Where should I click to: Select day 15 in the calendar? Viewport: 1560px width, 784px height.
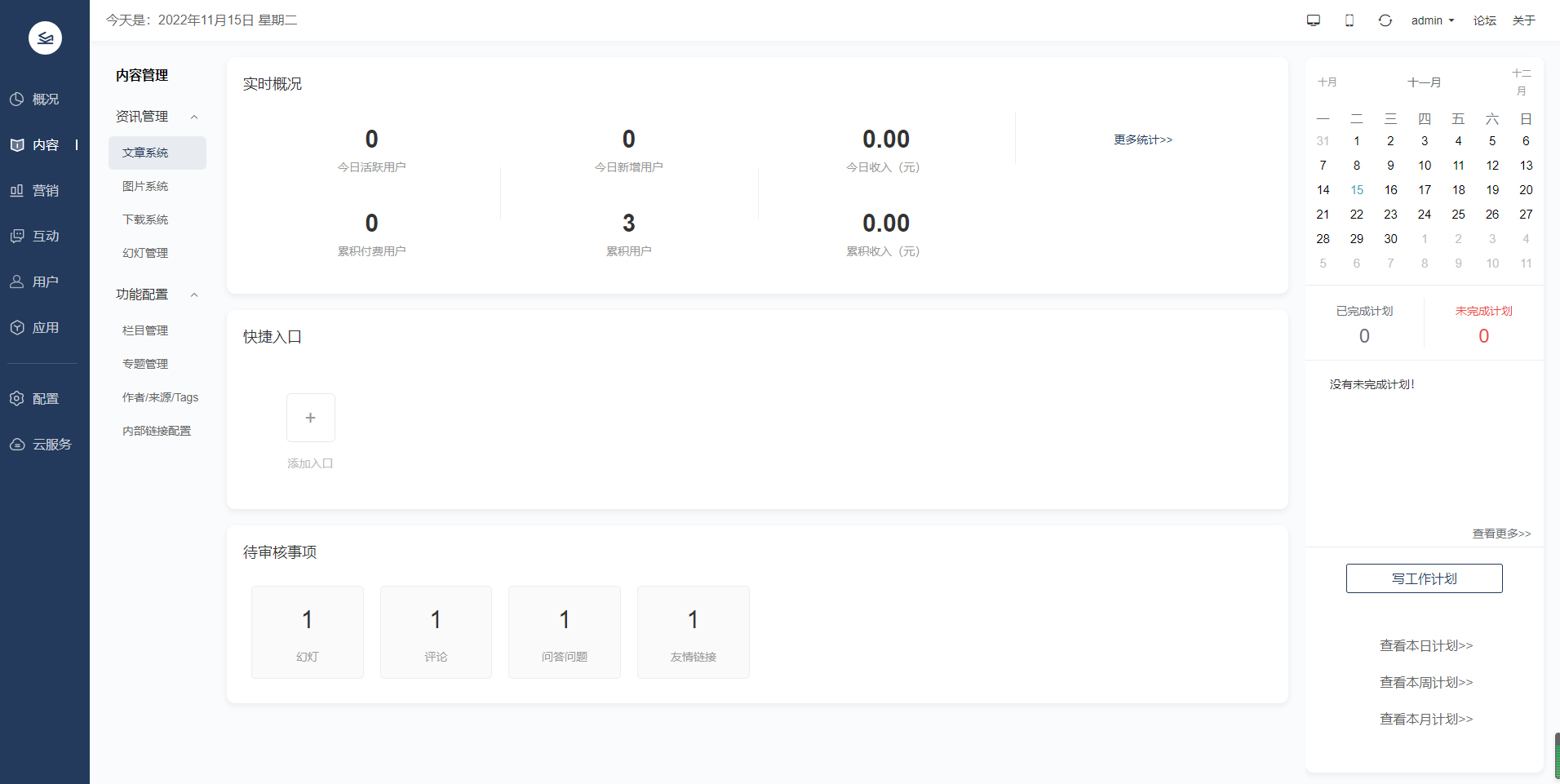[x=1357, y=190]
